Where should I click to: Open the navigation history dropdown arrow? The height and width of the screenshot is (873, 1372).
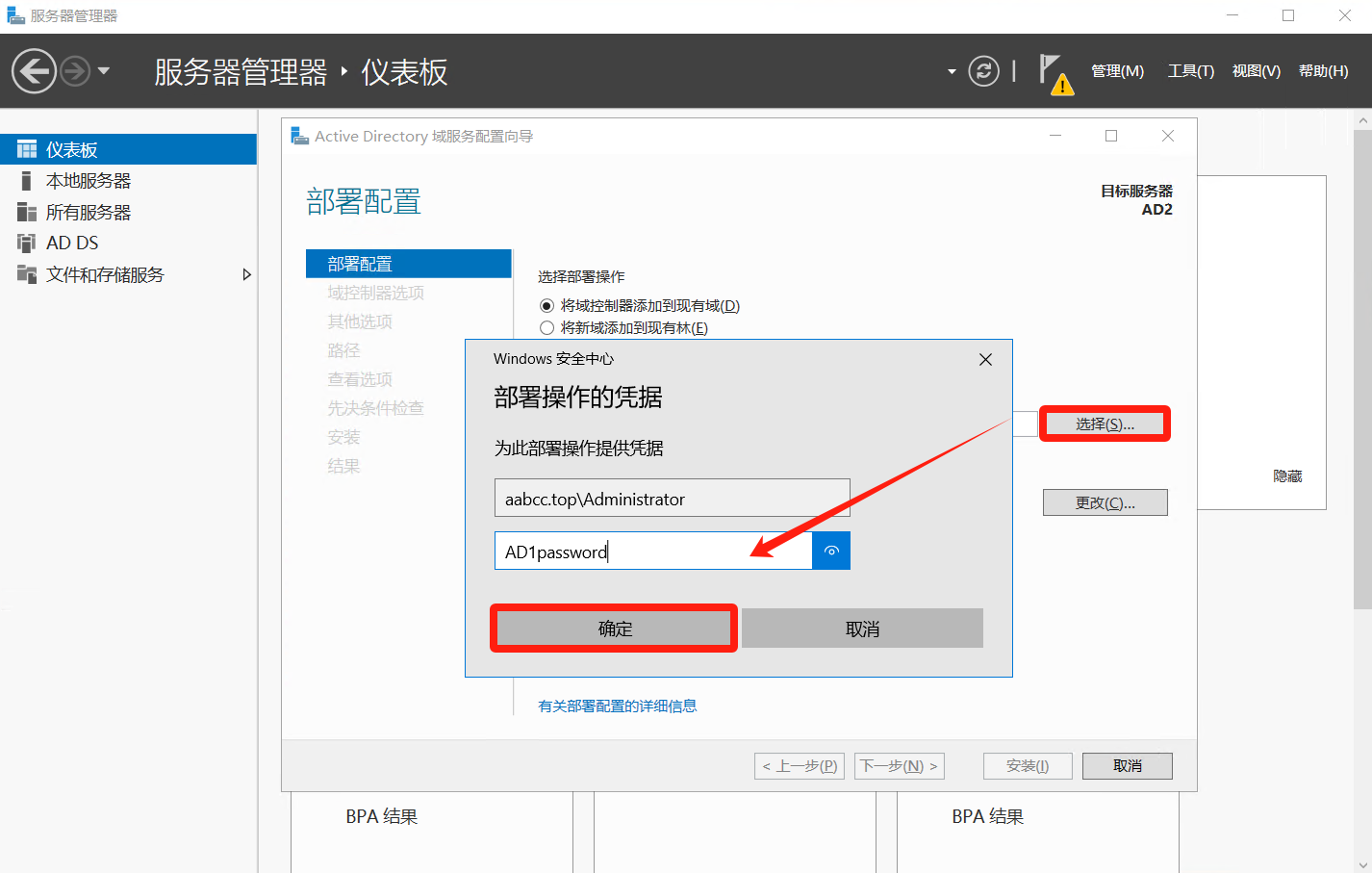pyautogui.click(x=104, y=71)
